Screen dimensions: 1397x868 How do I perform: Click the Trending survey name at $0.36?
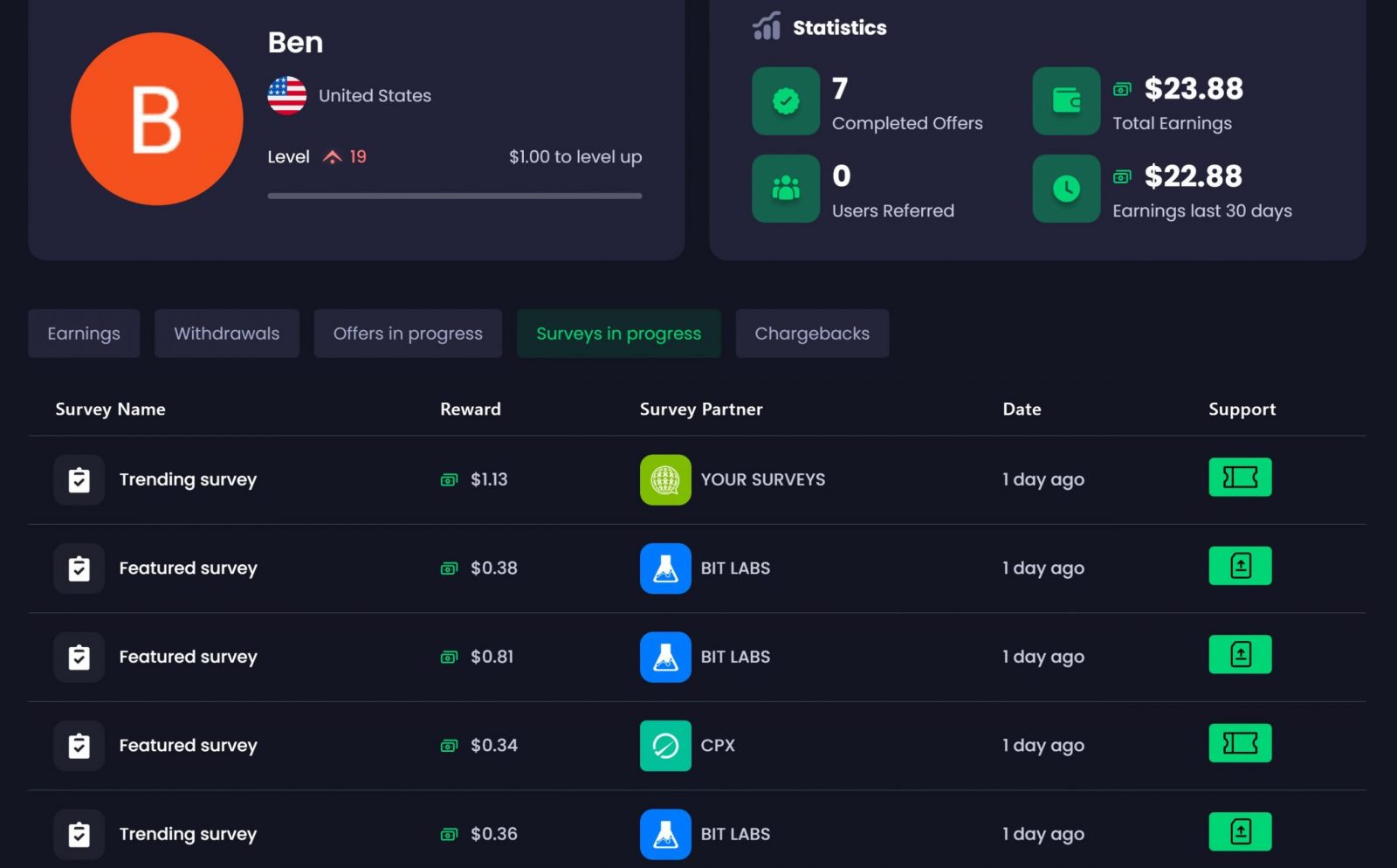(188, 835)
